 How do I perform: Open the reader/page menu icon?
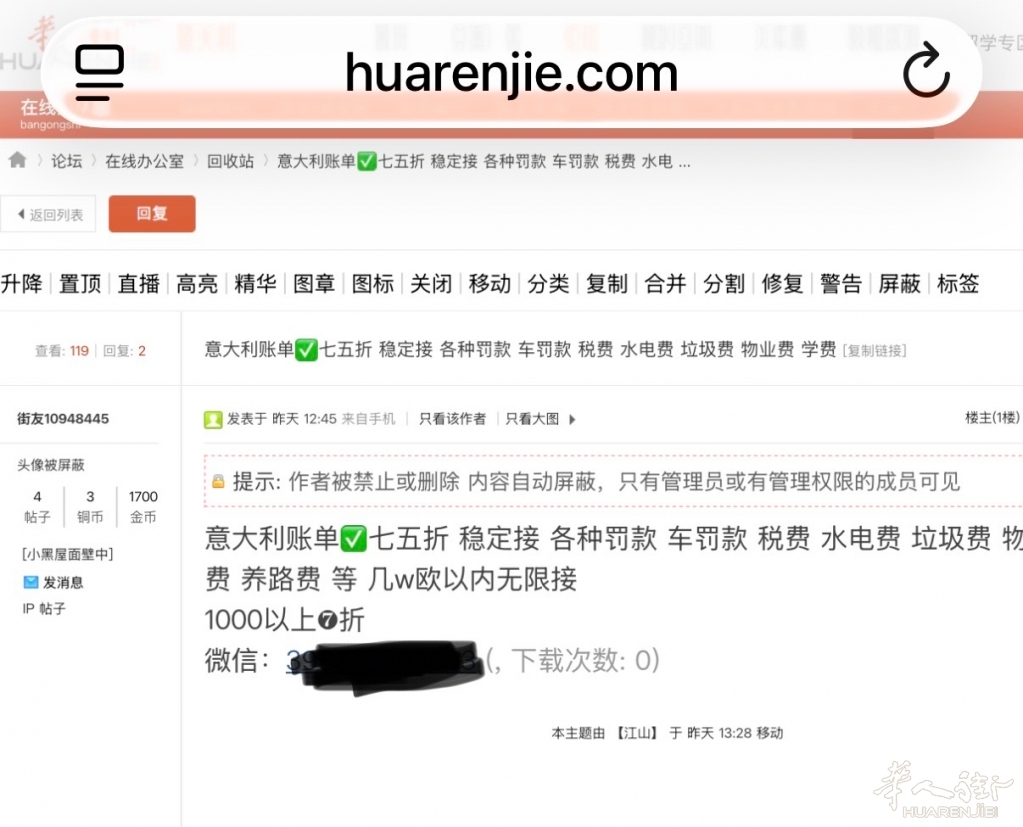100,73
